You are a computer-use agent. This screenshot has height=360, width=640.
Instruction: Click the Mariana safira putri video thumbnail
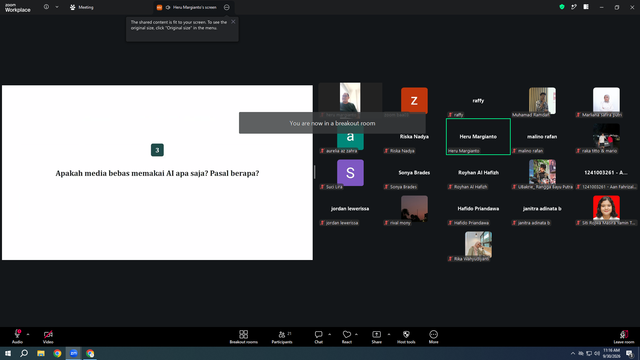point(606,100)
